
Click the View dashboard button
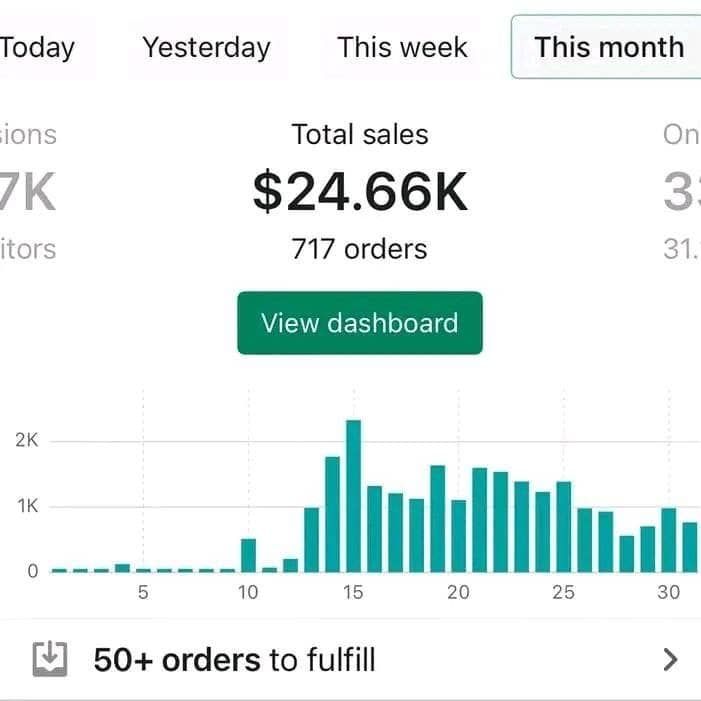(359, 323)
